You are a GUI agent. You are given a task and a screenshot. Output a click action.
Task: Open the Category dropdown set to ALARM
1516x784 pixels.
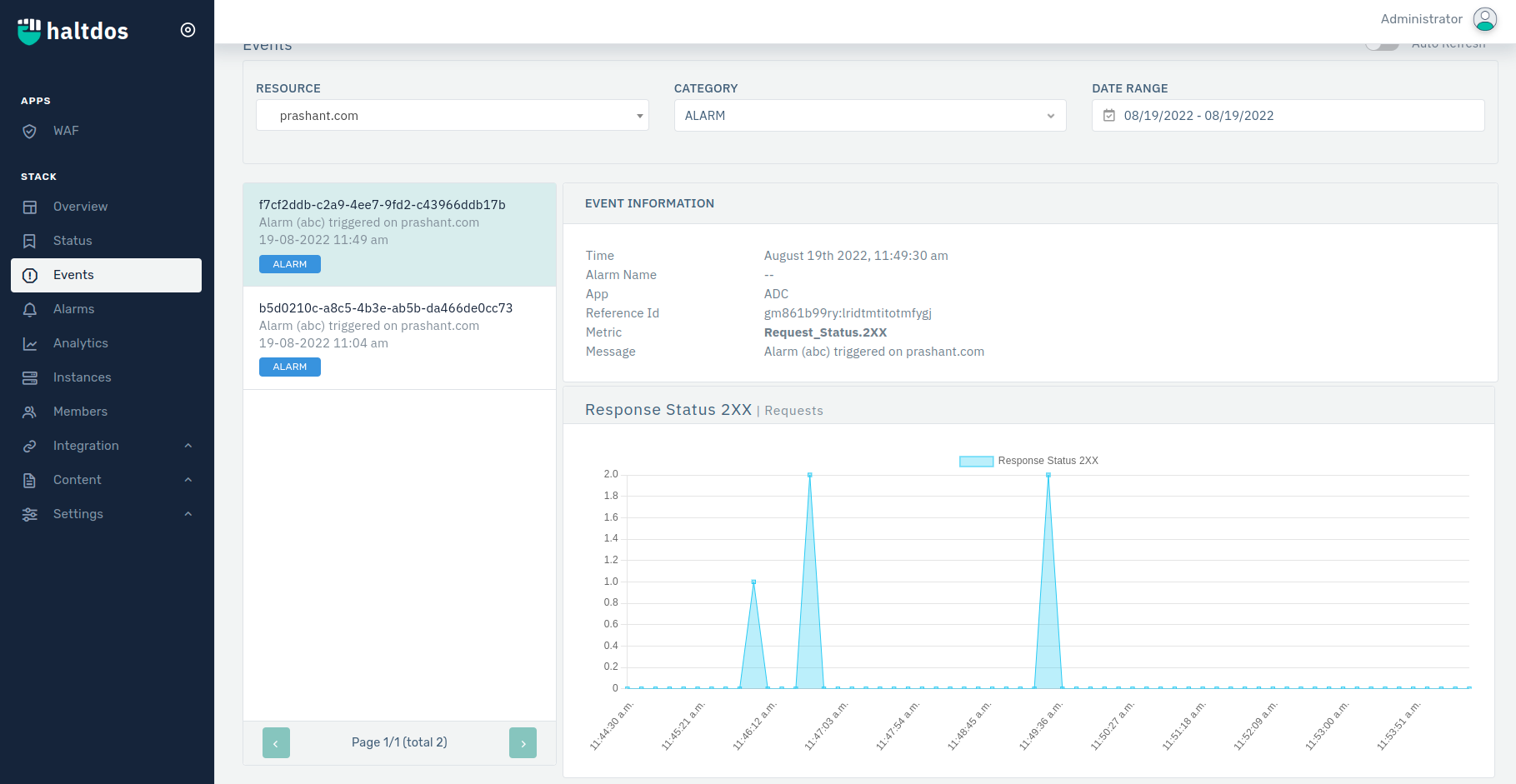(x=870, y=115)
